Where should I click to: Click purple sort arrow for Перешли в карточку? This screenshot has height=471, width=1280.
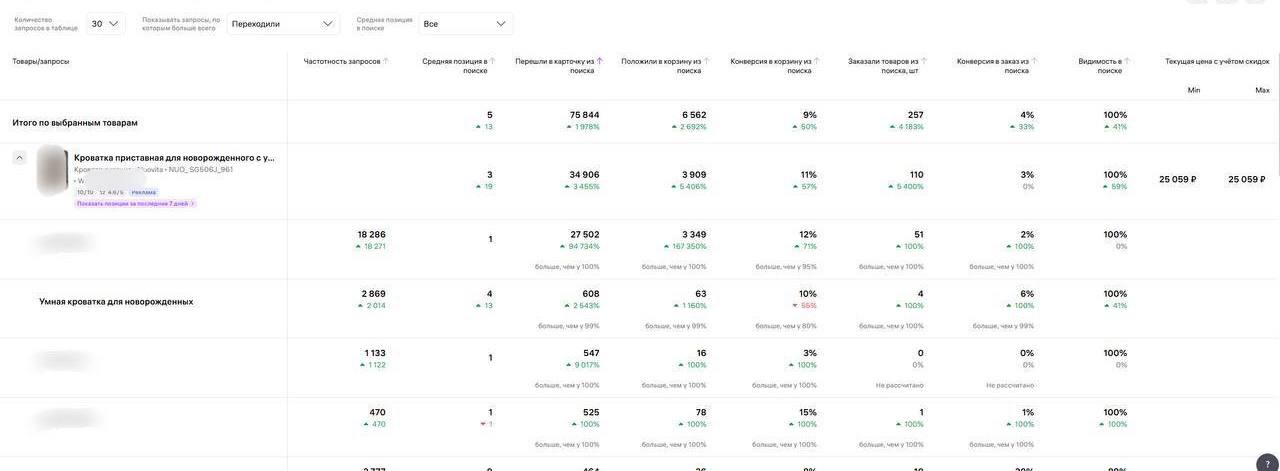600,61
